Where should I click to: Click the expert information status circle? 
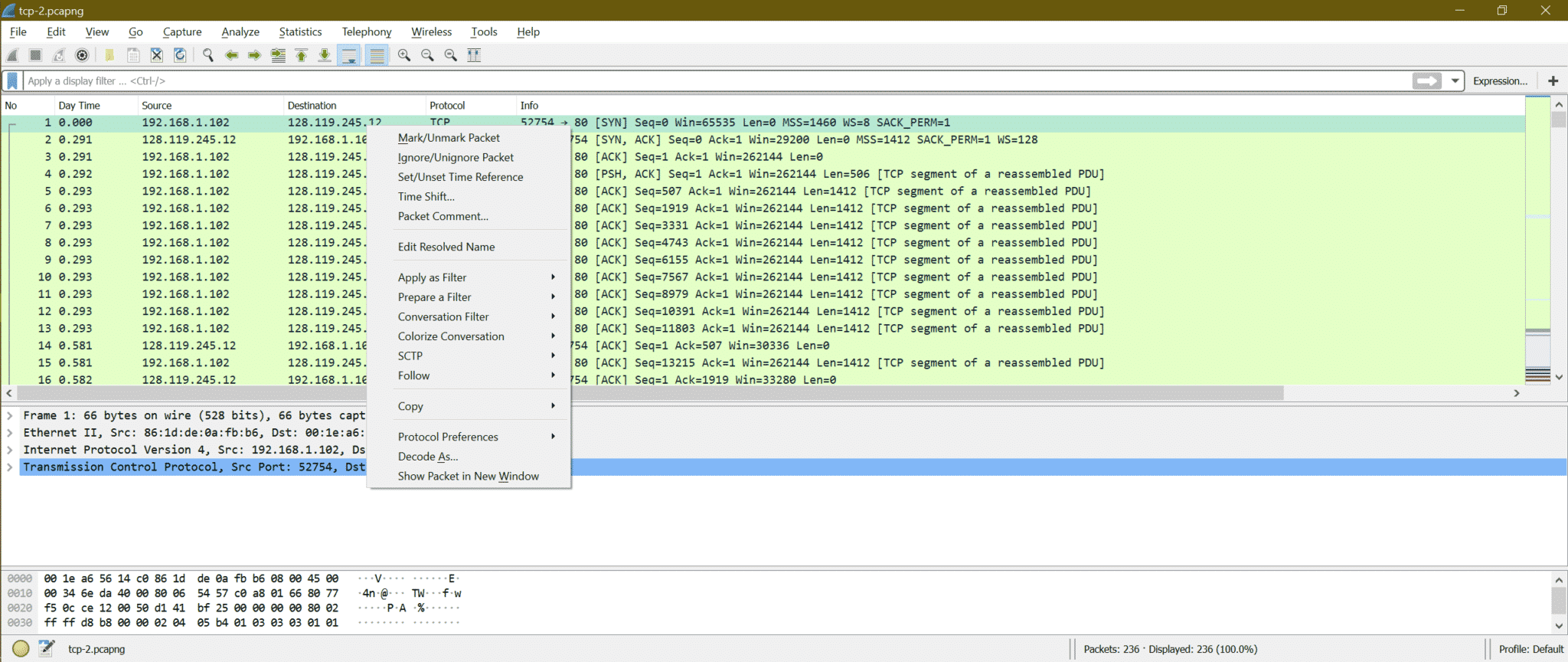click(21, 649)
